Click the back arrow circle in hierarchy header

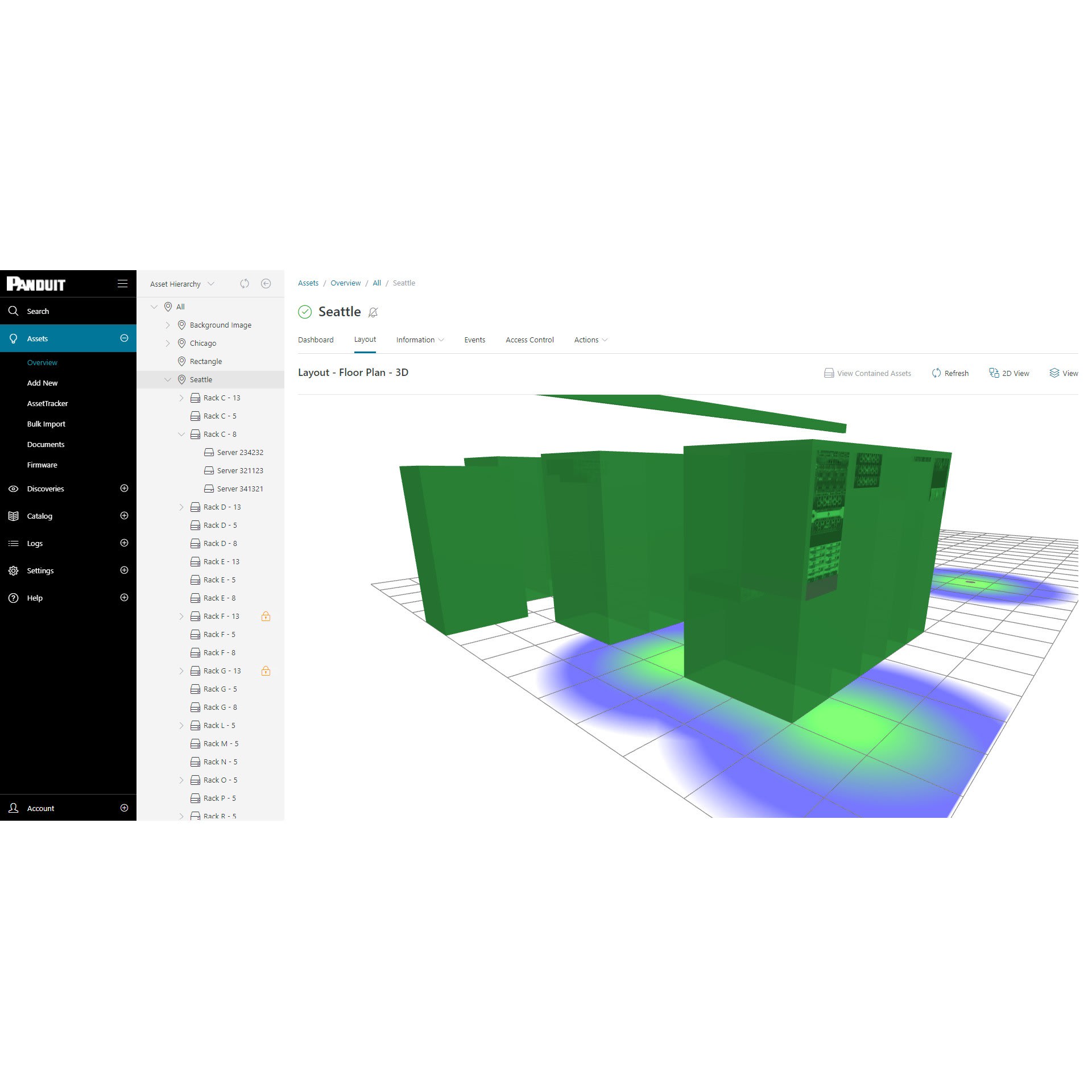[266, 283]
